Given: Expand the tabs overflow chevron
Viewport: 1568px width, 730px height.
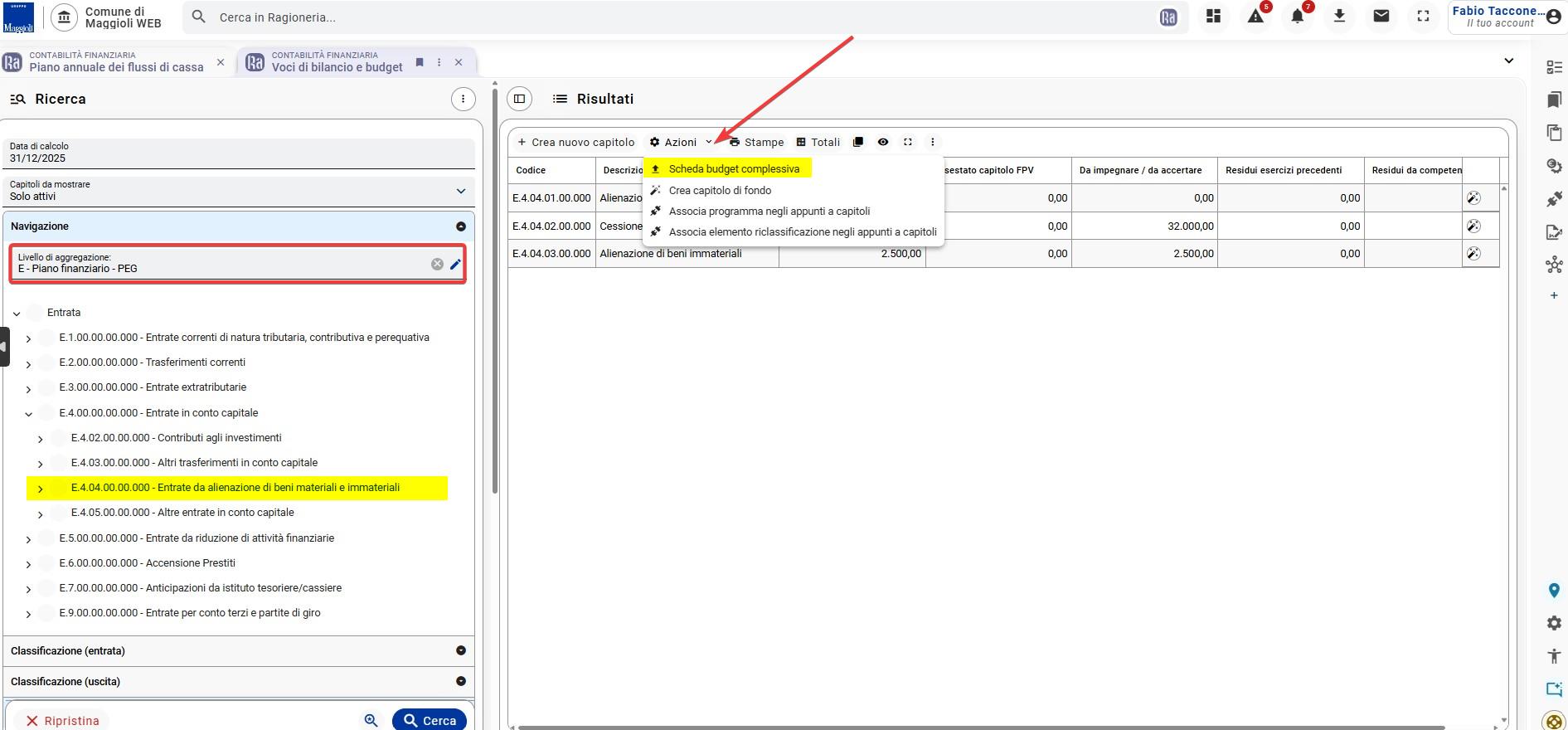Looking at the screenshot, I should coord(1509,61).
